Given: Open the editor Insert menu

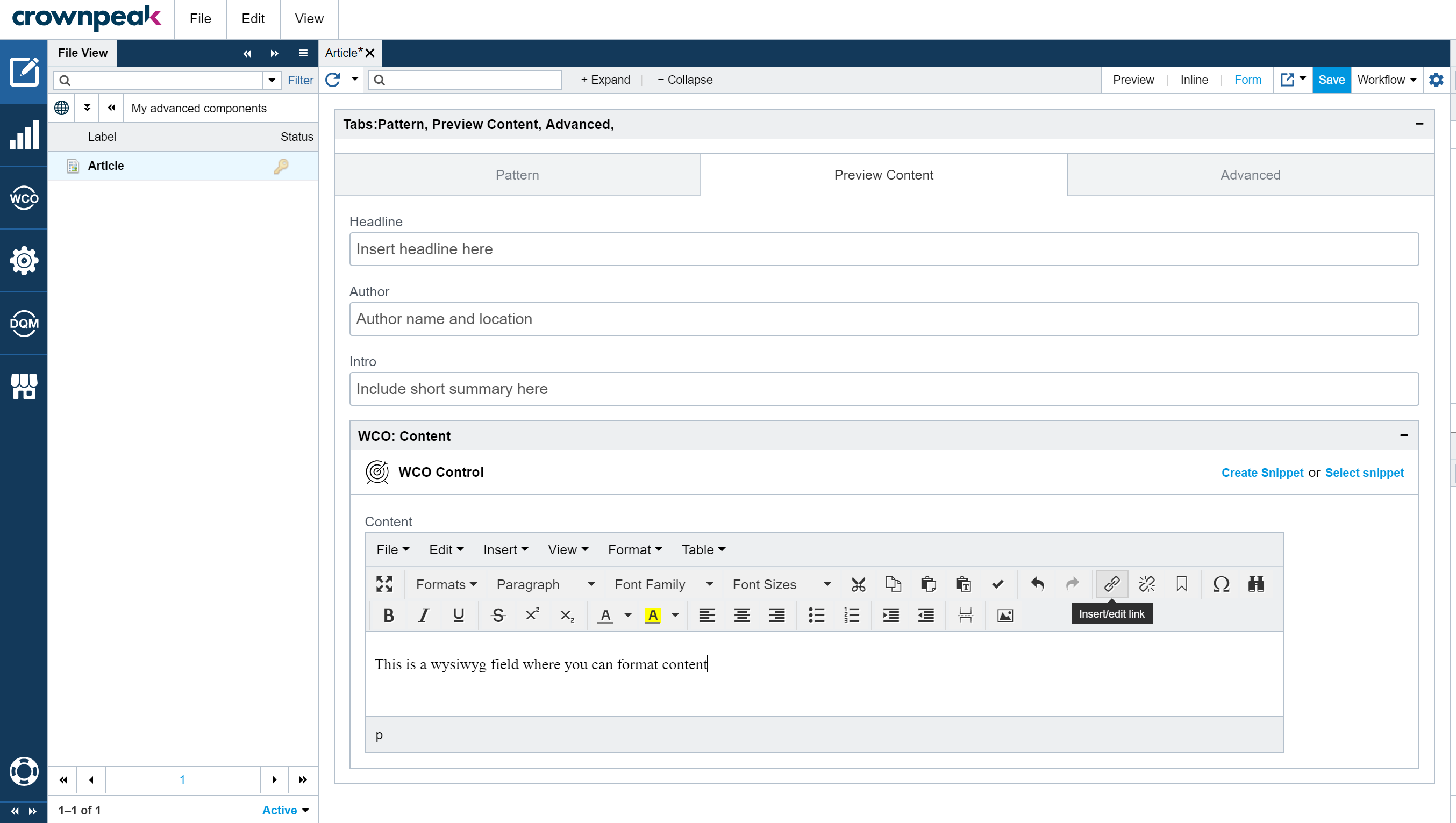Looking at the screenshot, I should point(506,549).
